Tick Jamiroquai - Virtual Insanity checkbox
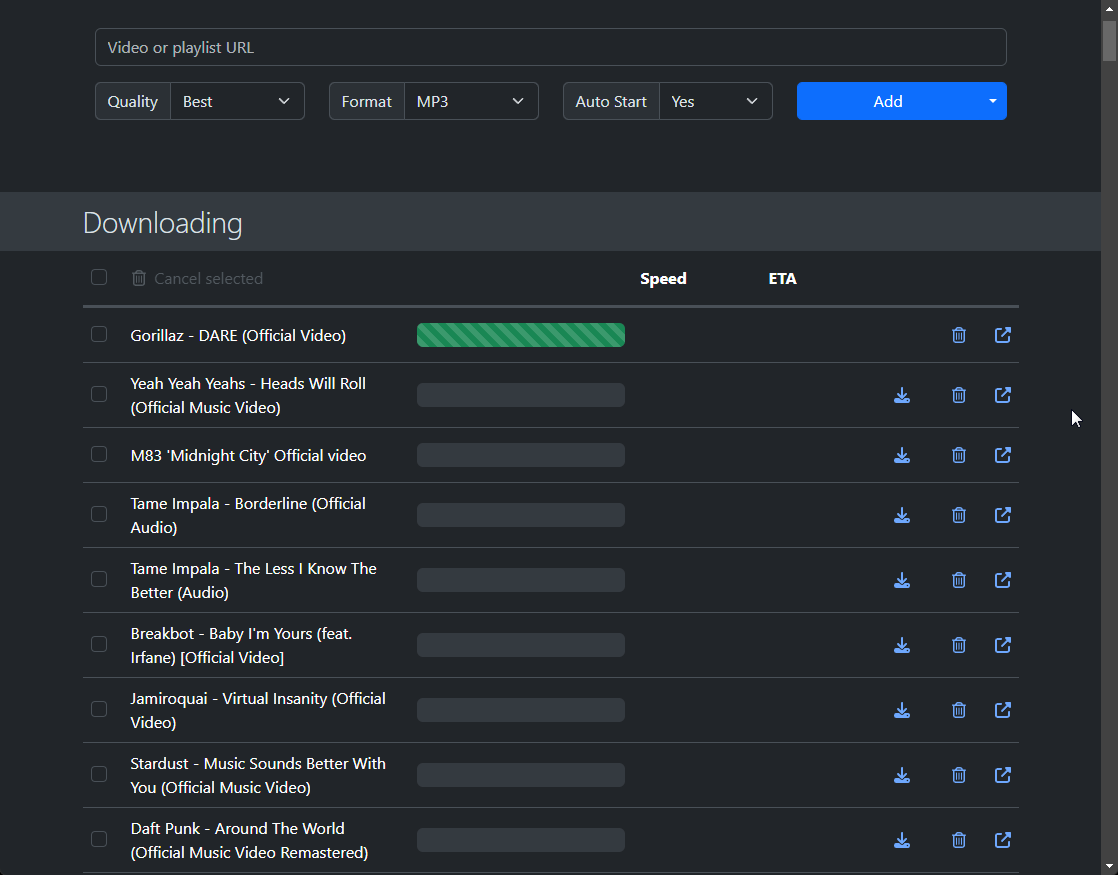Viewport: 1118px width, 875px height. click(x=99, y=708)
